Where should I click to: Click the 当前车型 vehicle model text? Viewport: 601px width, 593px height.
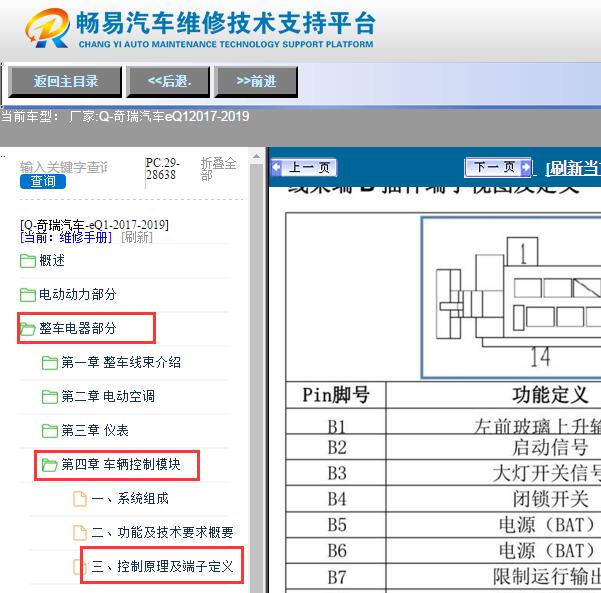[125, 116]
